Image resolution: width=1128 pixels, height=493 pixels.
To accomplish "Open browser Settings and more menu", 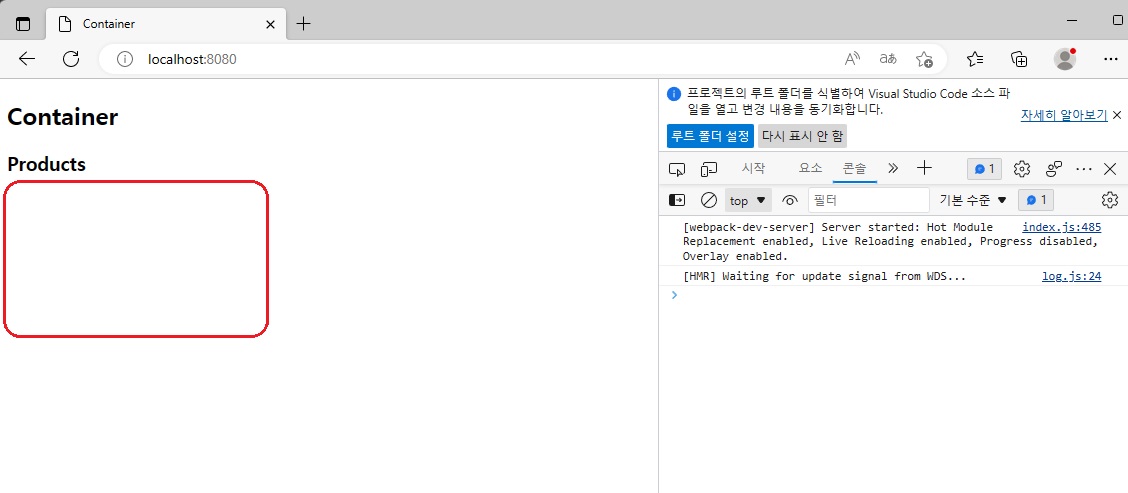I will point(1110,59).
